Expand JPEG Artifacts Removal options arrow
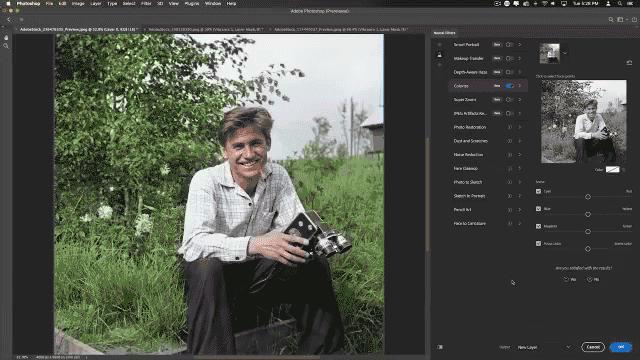The width and height of the screenshot is (640, 360). tap(520, 113)
